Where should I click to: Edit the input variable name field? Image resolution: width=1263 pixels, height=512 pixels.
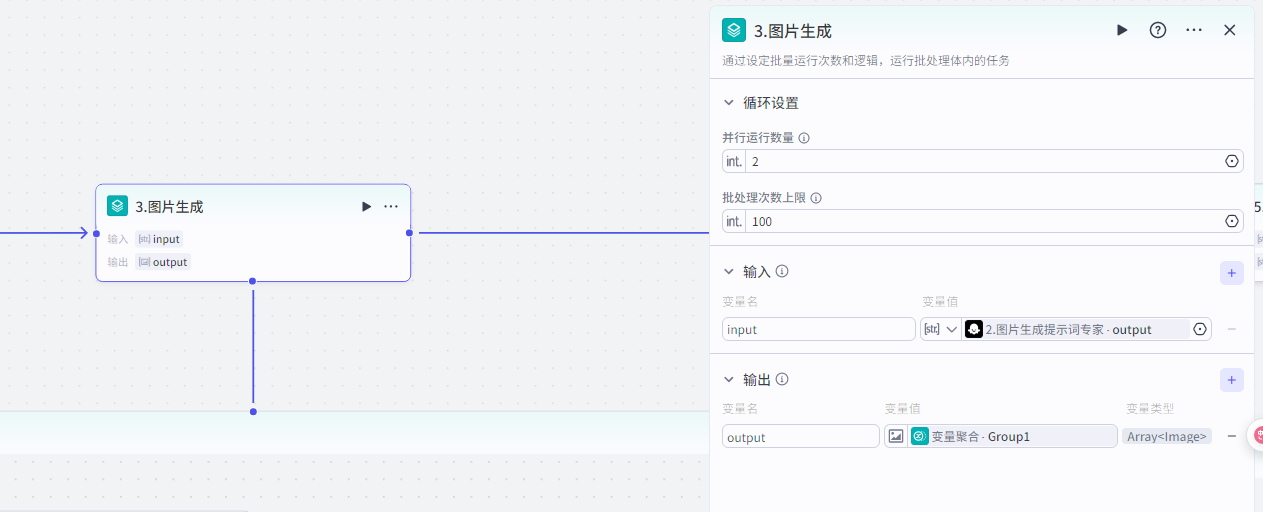point(818,329)
